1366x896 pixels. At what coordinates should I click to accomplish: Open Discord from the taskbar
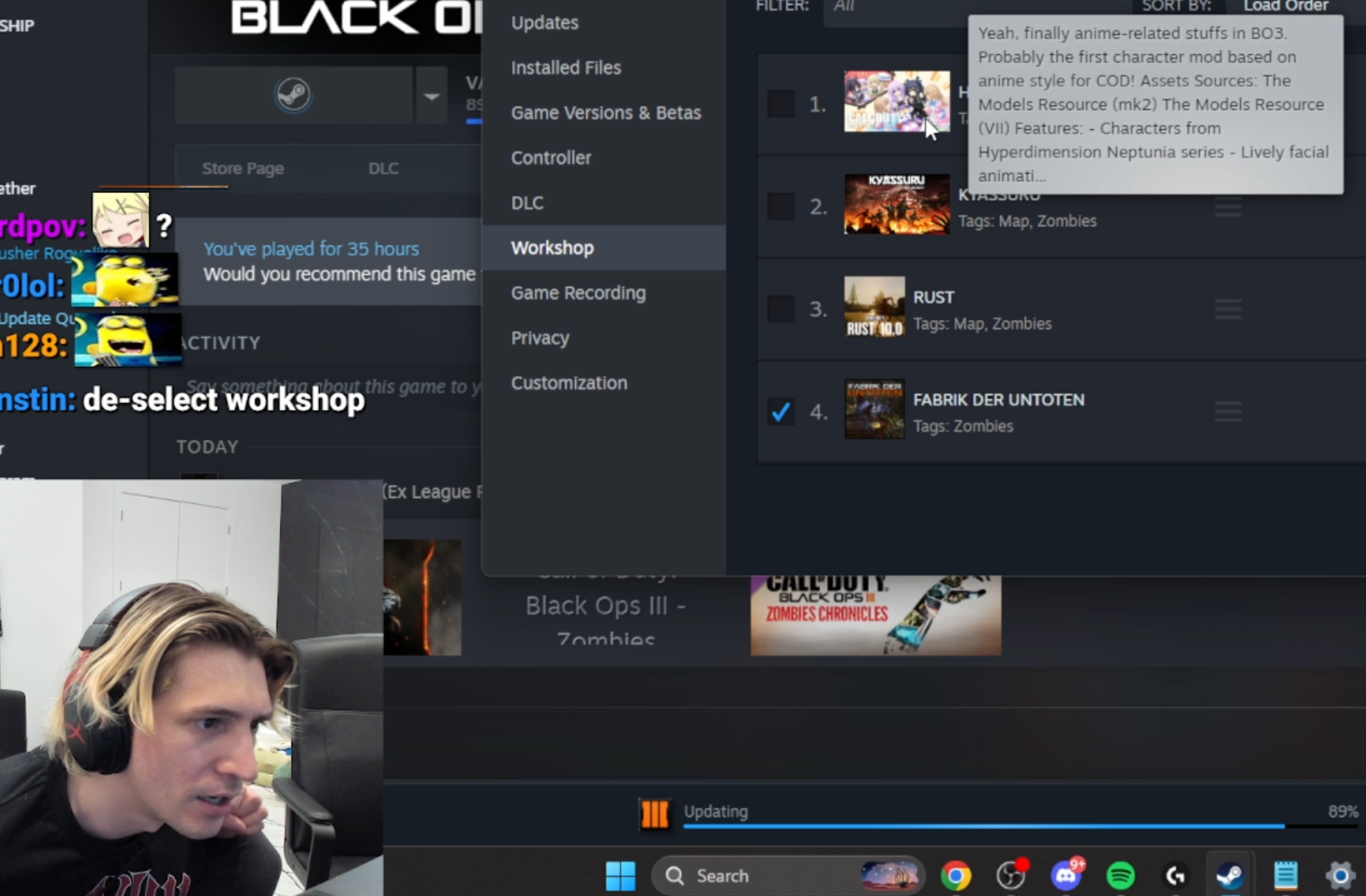pyautogui.click(x=1066, y=876)
